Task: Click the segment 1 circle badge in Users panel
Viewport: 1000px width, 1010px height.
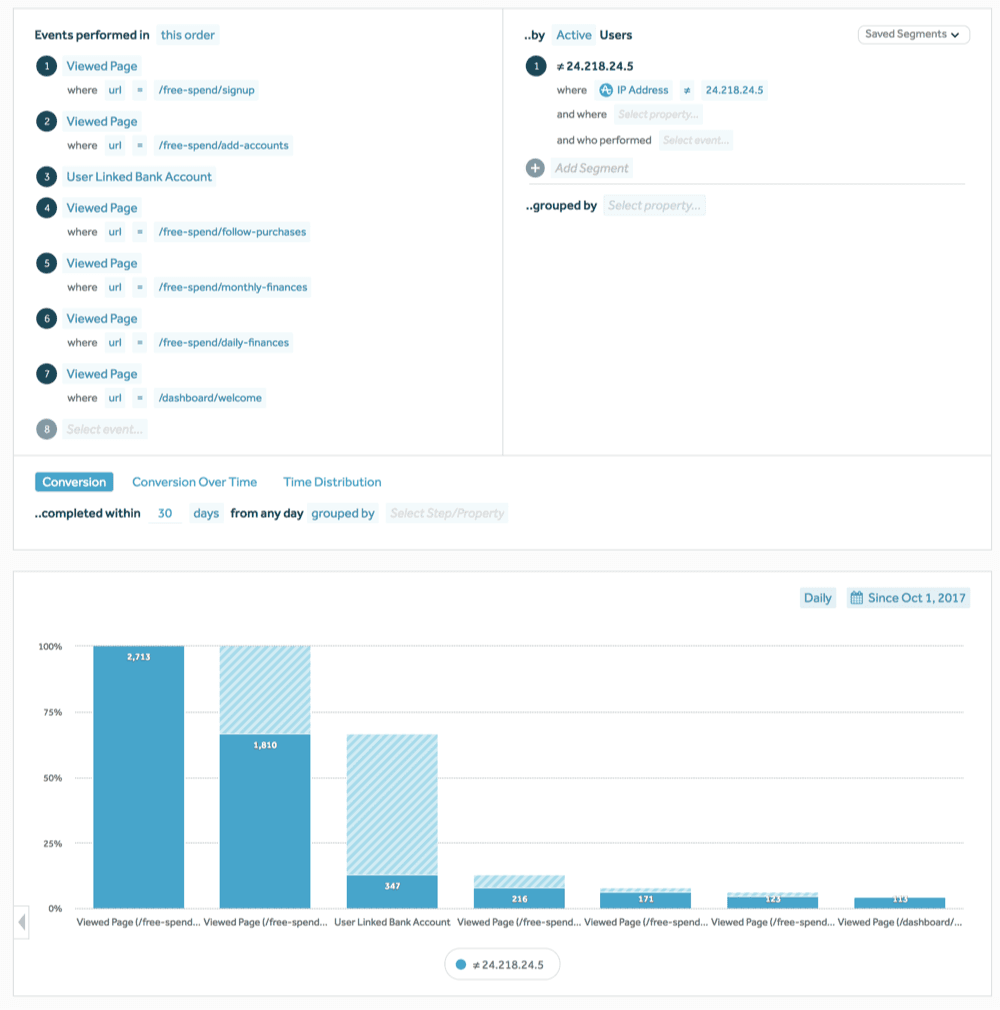Action: (x=535, y=66)
